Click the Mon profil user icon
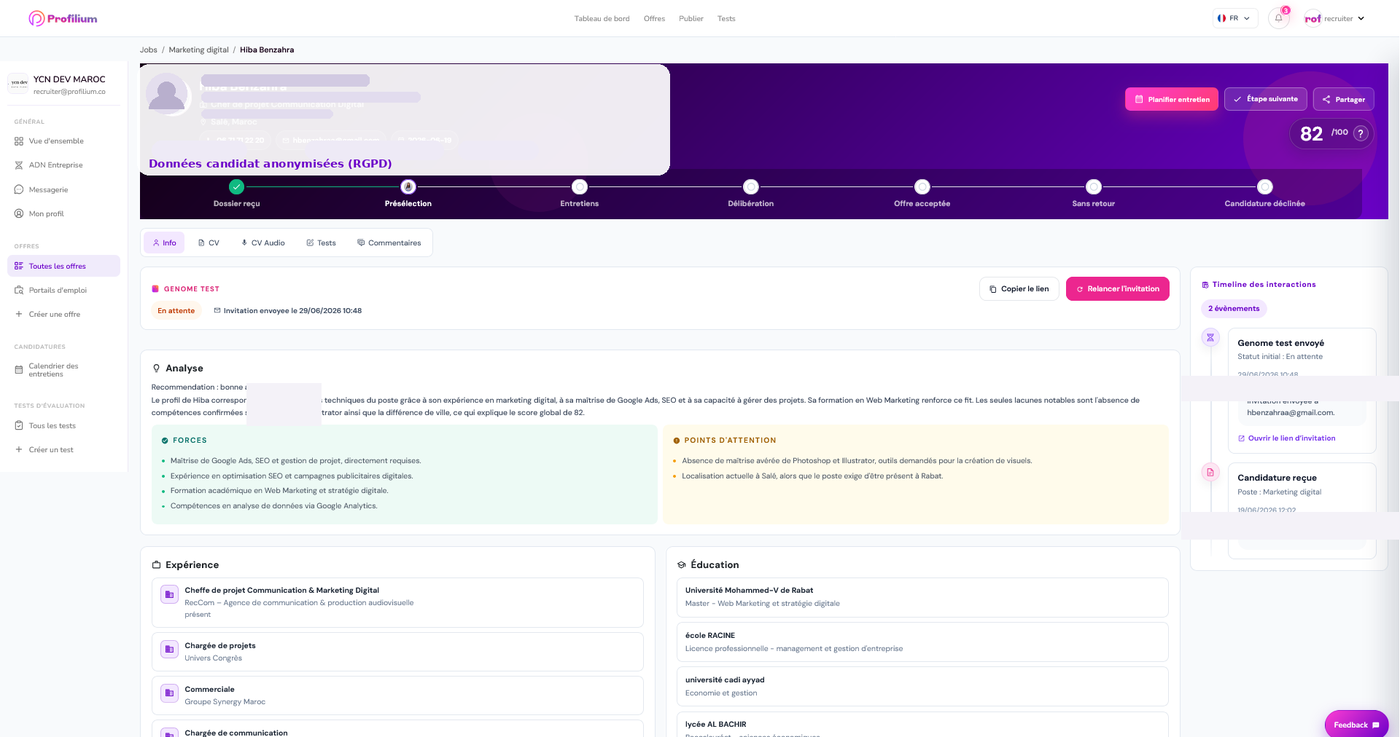1400x737 pixels. (x=19, y=213)
